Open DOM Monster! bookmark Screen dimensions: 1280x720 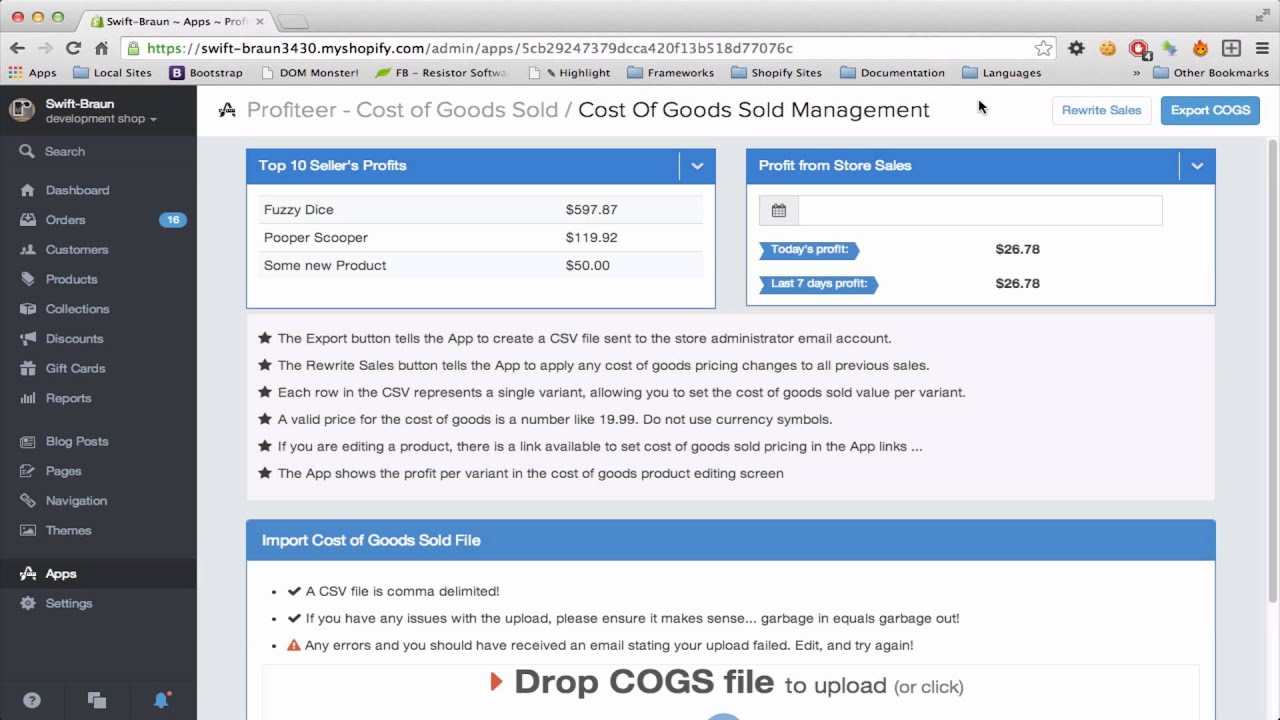click(x=309, y=73)
